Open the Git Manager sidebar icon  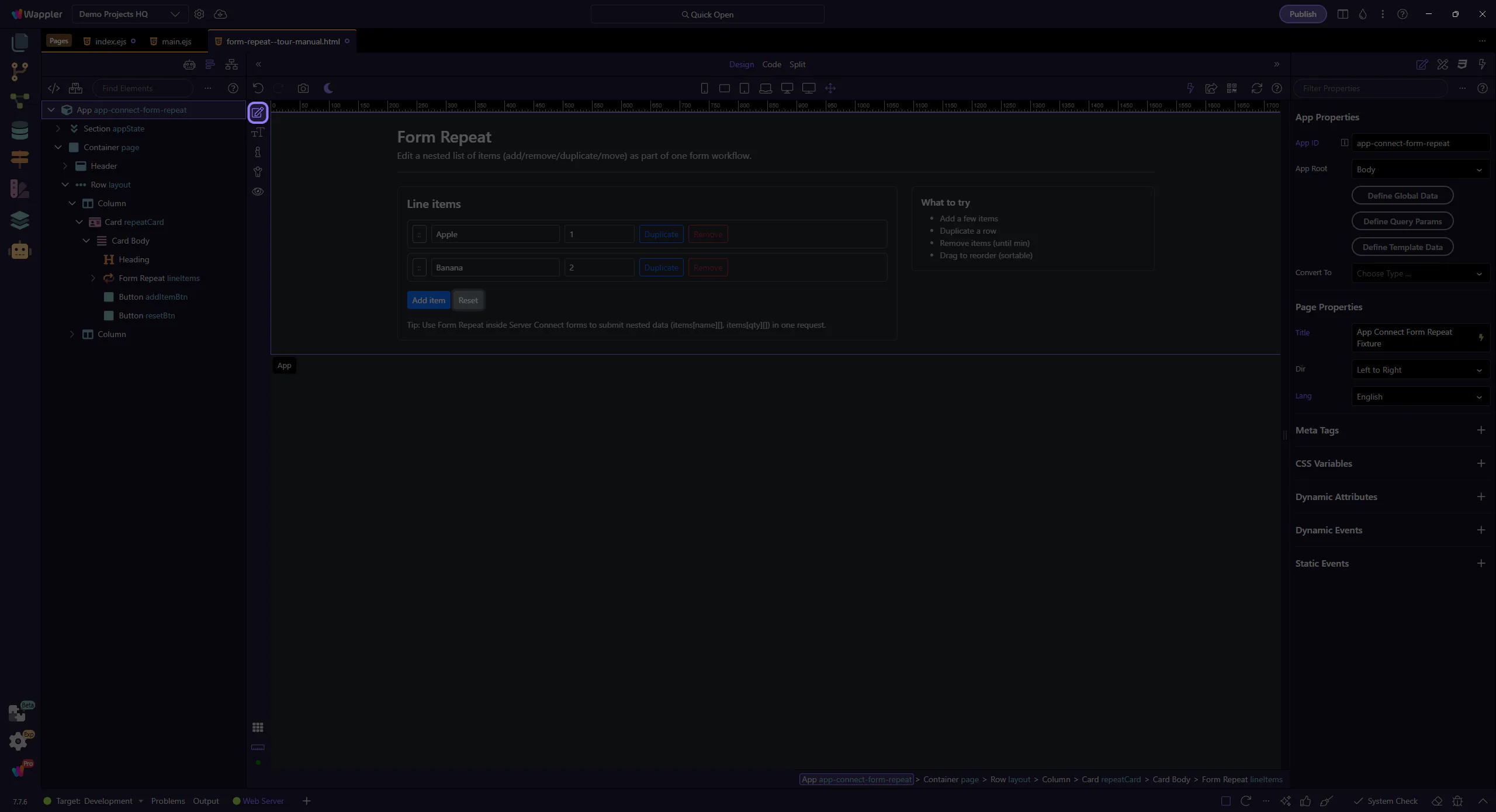19,71
